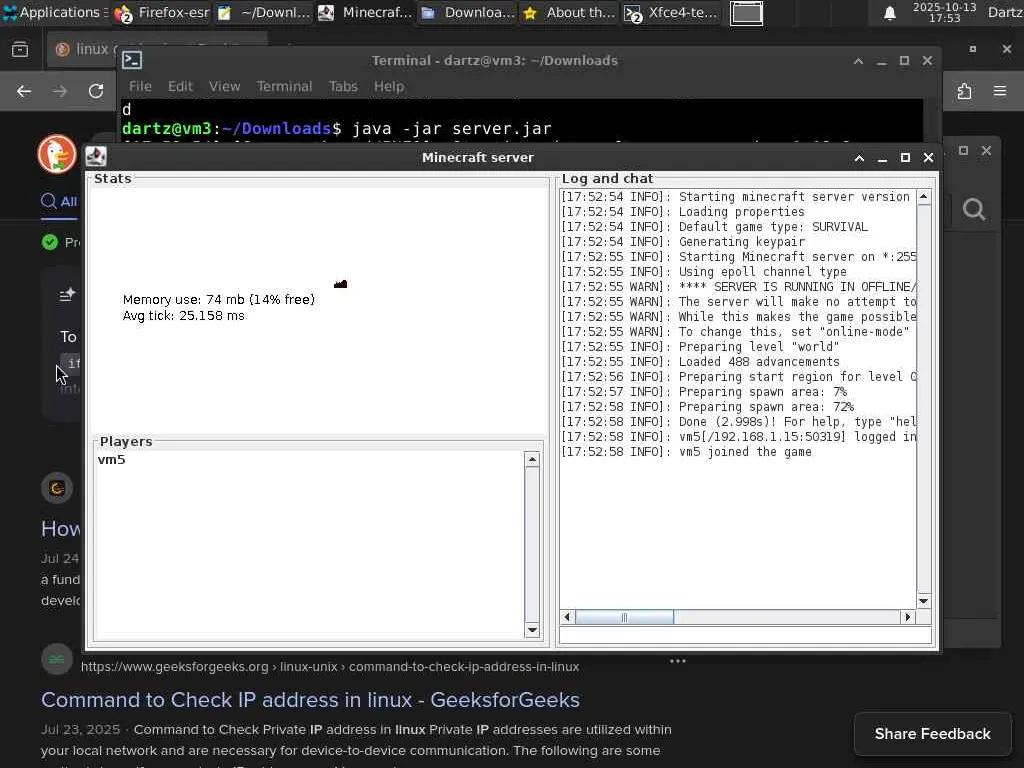Click the DuckDuckGo search magnifier button
Screen dimensions: 1024x768
click(x=974, y=210)
